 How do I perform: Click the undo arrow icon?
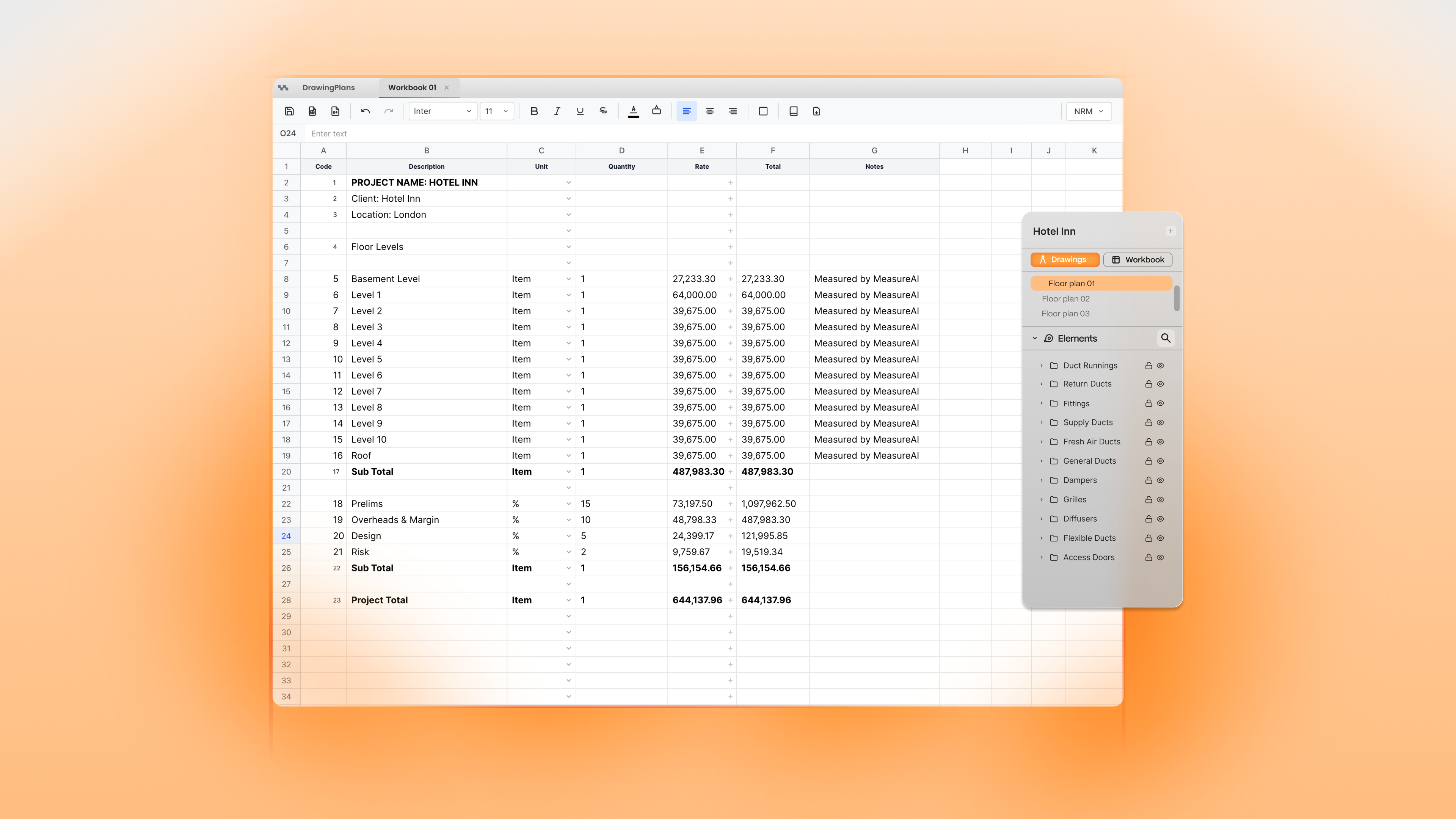coord(366,111)
